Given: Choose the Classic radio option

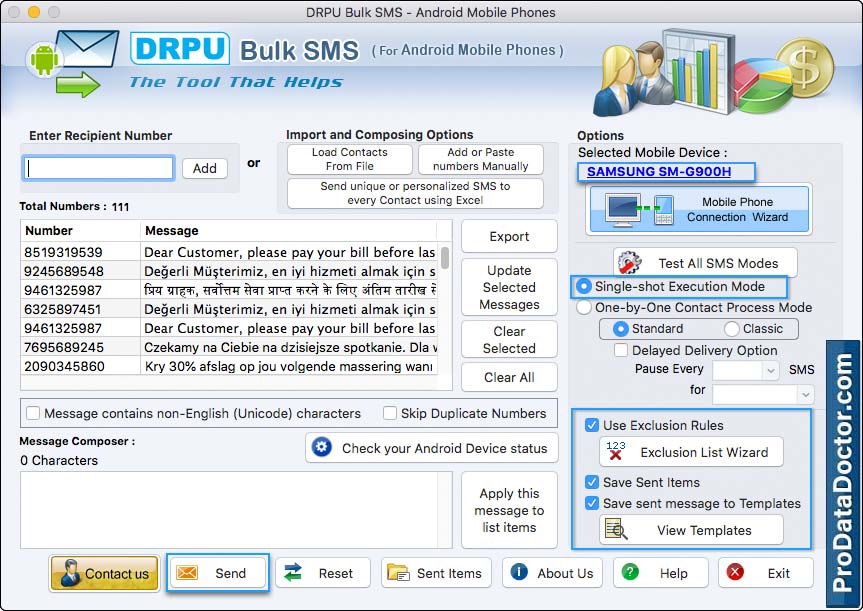Looking at the screenshot, I should point(731,329).
